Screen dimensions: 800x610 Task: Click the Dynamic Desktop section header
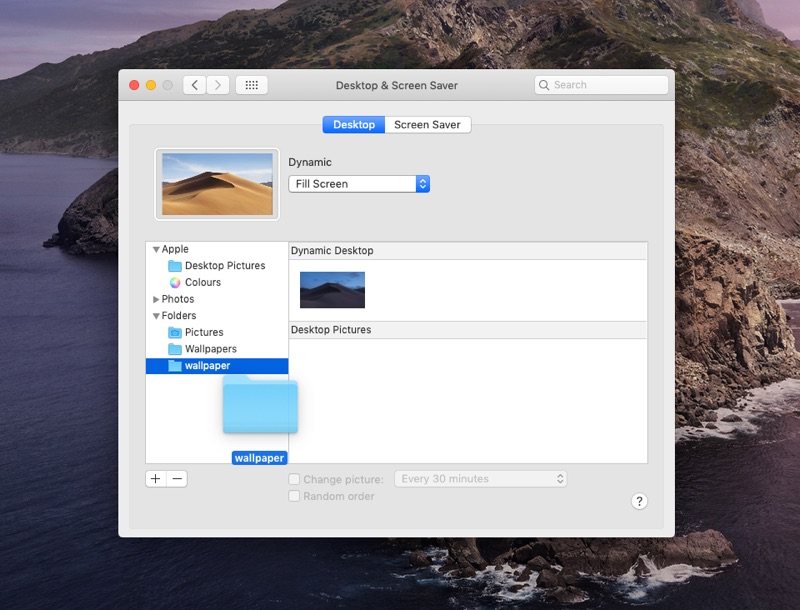(x=468, y=251)
